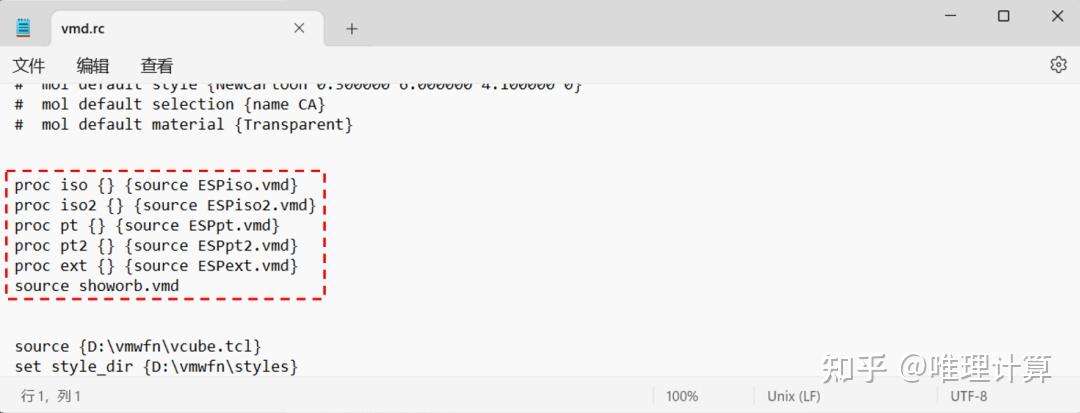Maximize the Notepad window
The width and height of the screenshot is (1080, 413).
[1003, 16]
